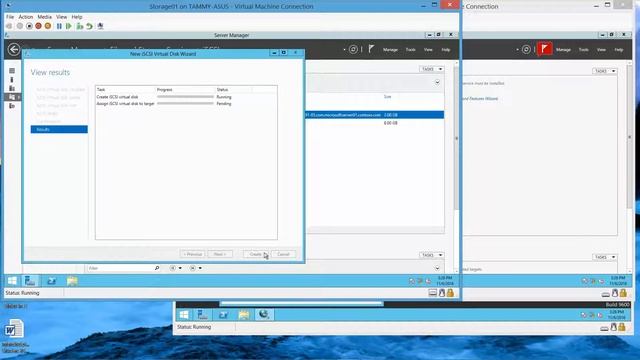Open upper TASKS dropdown in Storage01 Server Manager
The width and height of the screenshot is (640, 360).
(x=431, y=69)
